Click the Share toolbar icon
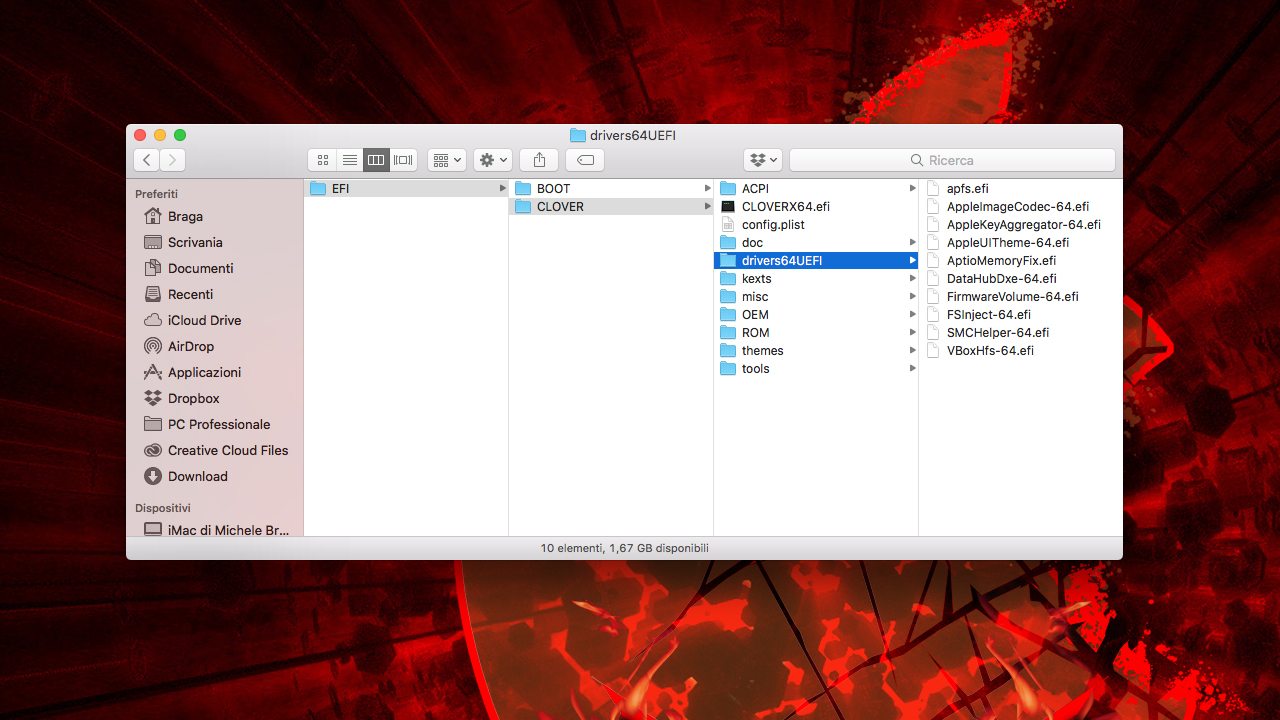The height and width of the screenshot is (720, 1280). [x=539, y=160]
